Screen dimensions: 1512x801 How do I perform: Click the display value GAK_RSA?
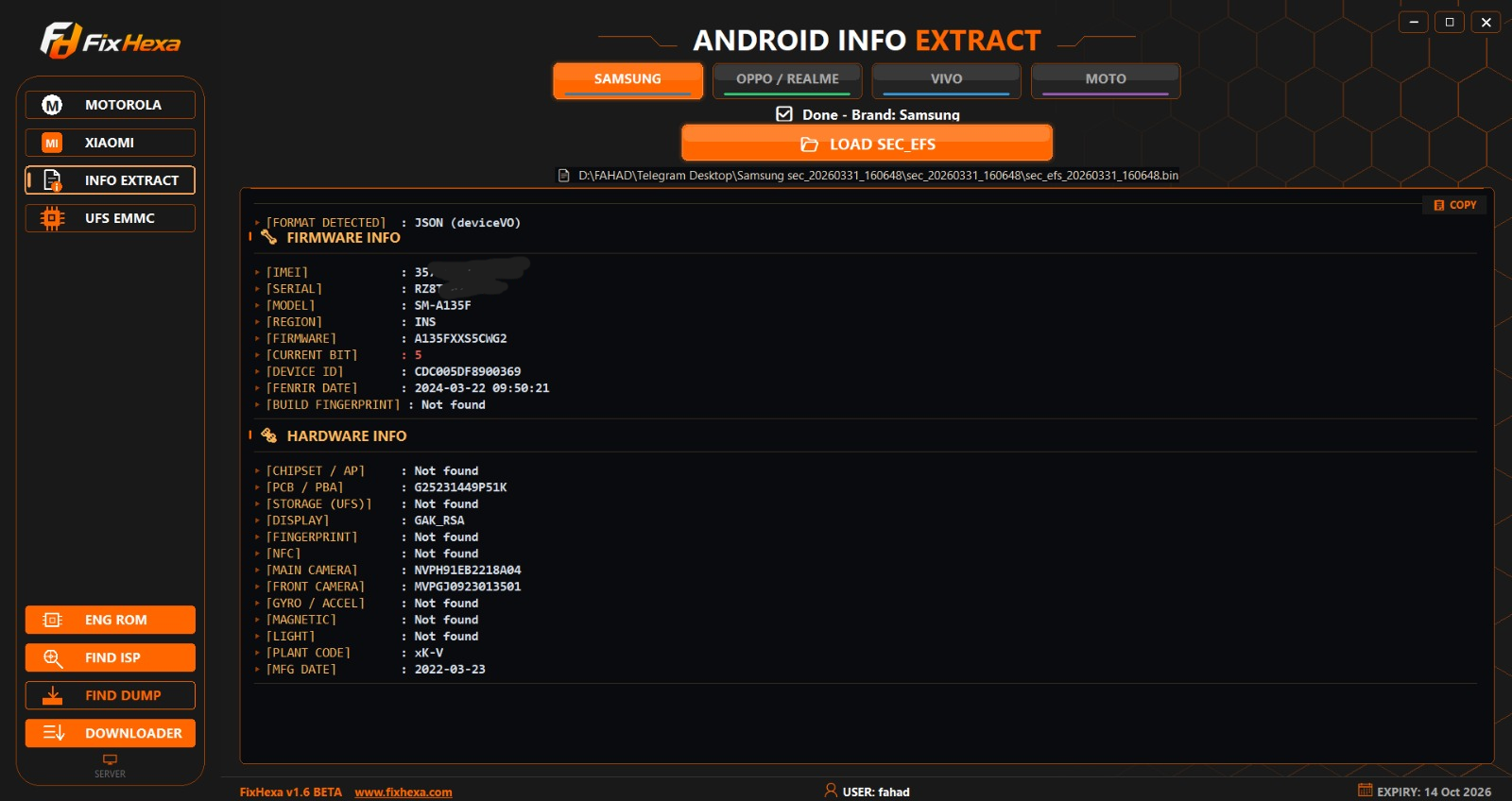[x=439, y=520]
